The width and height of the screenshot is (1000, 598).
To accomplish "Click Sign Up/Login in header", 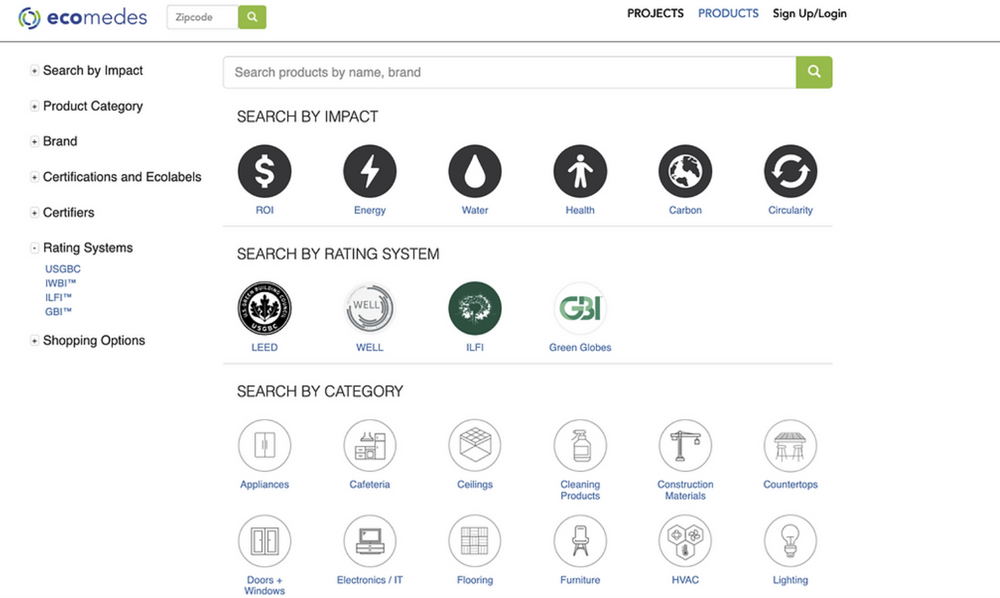I will (x=809, y=13).
